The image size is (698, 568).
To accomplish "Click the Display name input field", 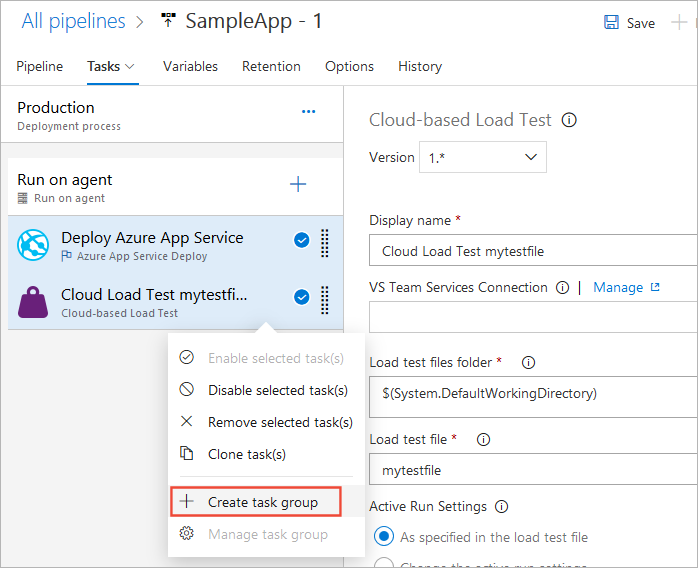I will pyautogui.click(x=533, y=251).
